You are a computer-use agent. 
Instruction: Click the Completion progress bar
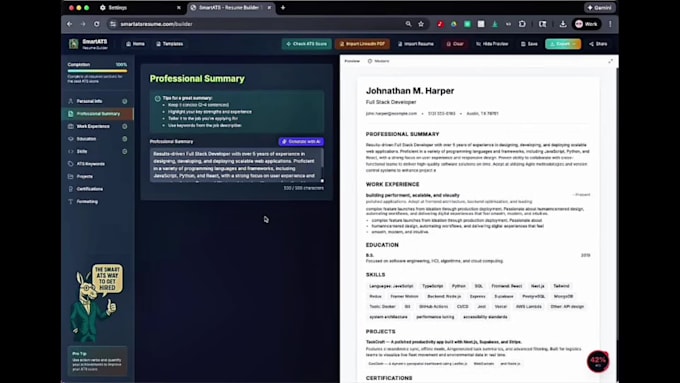point(97,71)
